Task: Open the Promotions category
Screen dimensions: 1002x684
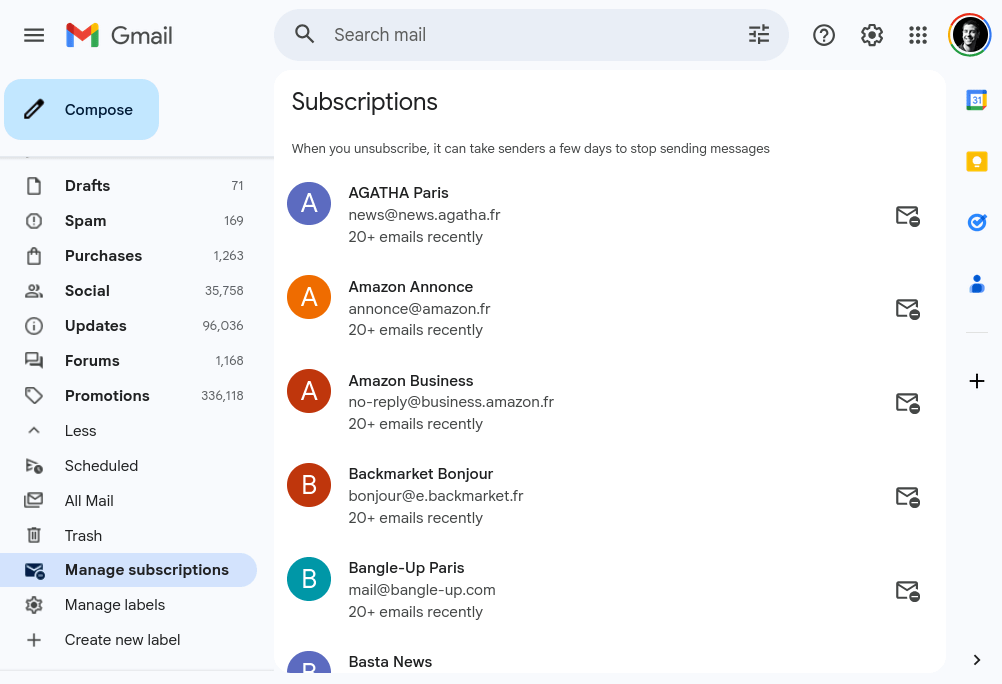Action: [107, 396]
